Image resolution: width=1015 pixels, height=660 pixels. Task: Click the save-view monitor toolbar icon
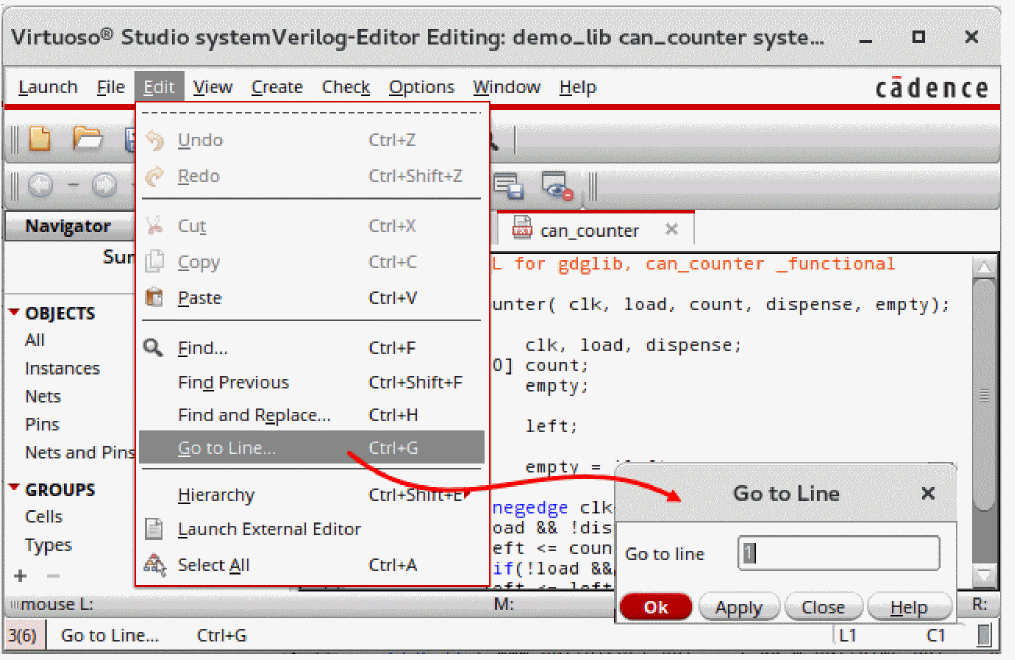click(x=509, y=186)
